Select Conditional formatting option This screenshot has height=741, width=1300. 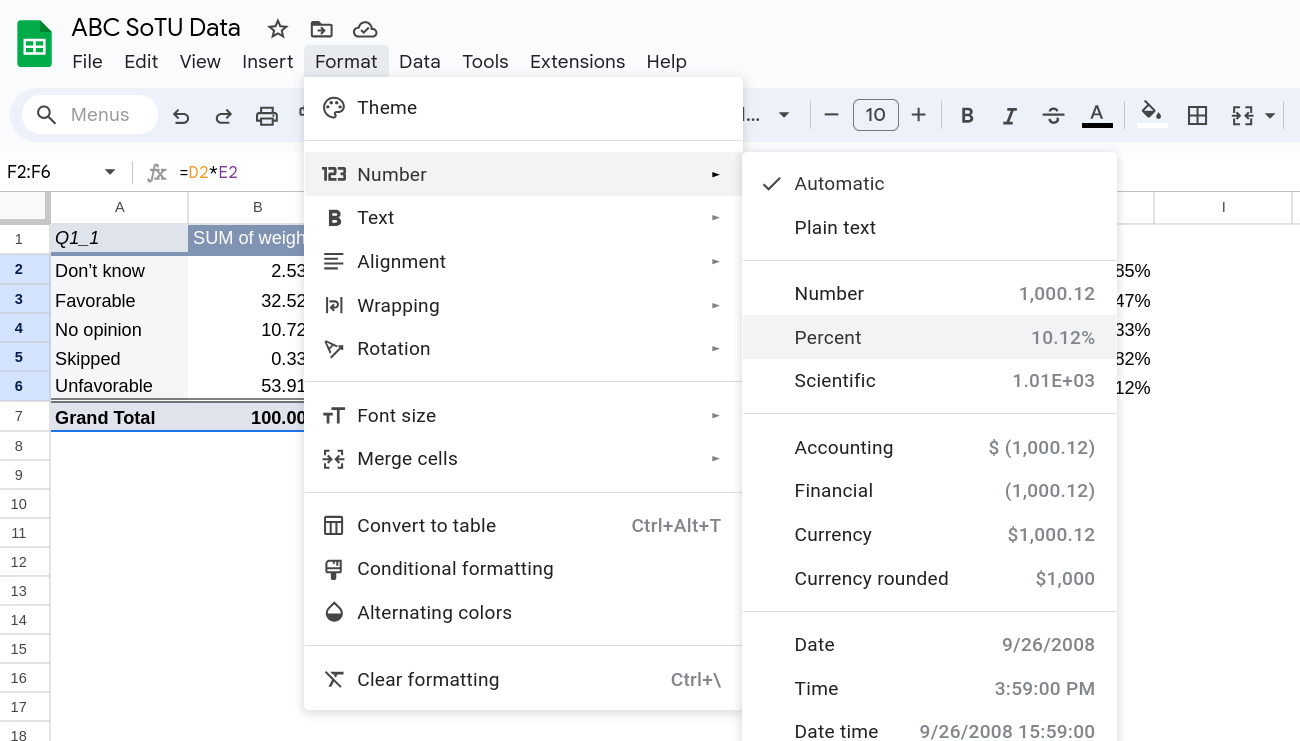coord(455,569)
